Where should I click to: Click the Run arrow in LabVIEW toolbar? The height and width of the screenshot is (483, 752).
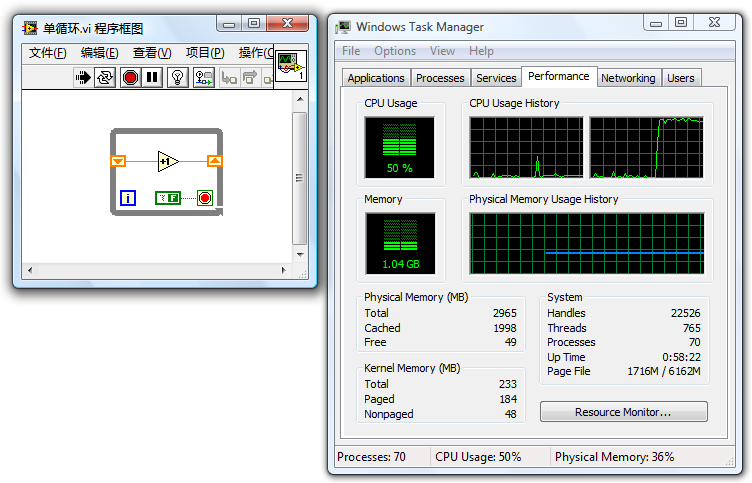(83, 77)
